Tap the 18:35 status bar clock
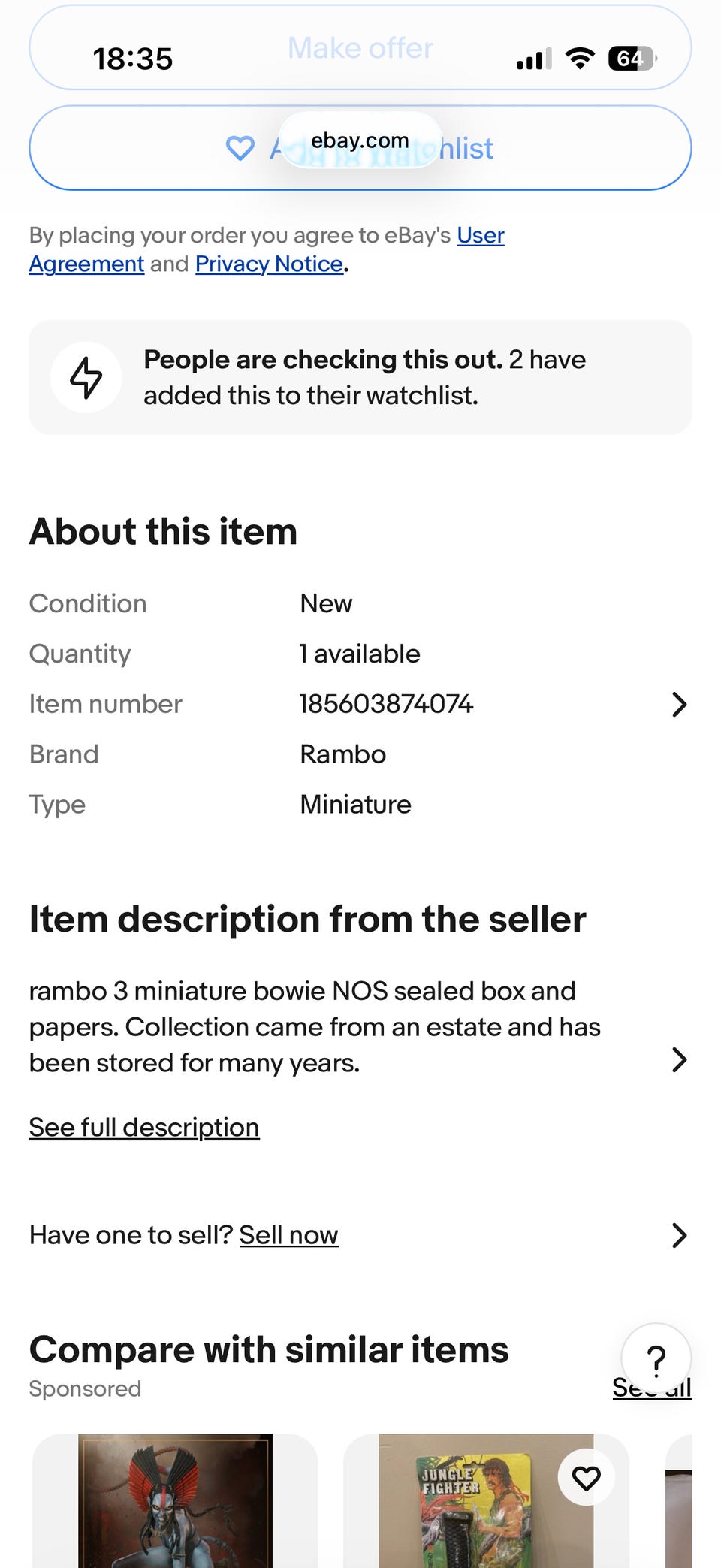 coord(133,59)
